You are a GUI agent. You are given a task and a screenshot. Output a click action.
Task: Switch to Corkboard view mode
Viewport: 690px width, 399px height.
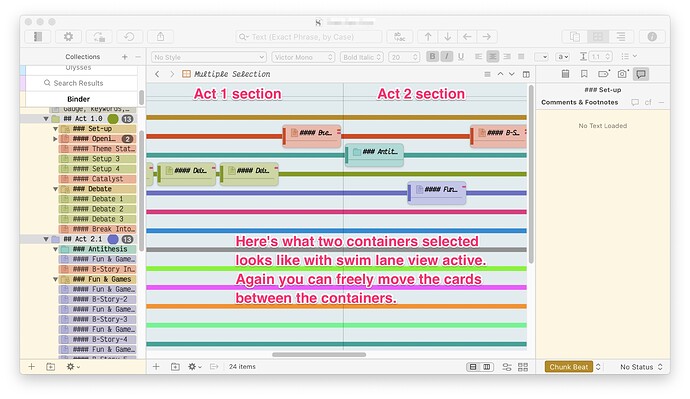pos(598,37)
